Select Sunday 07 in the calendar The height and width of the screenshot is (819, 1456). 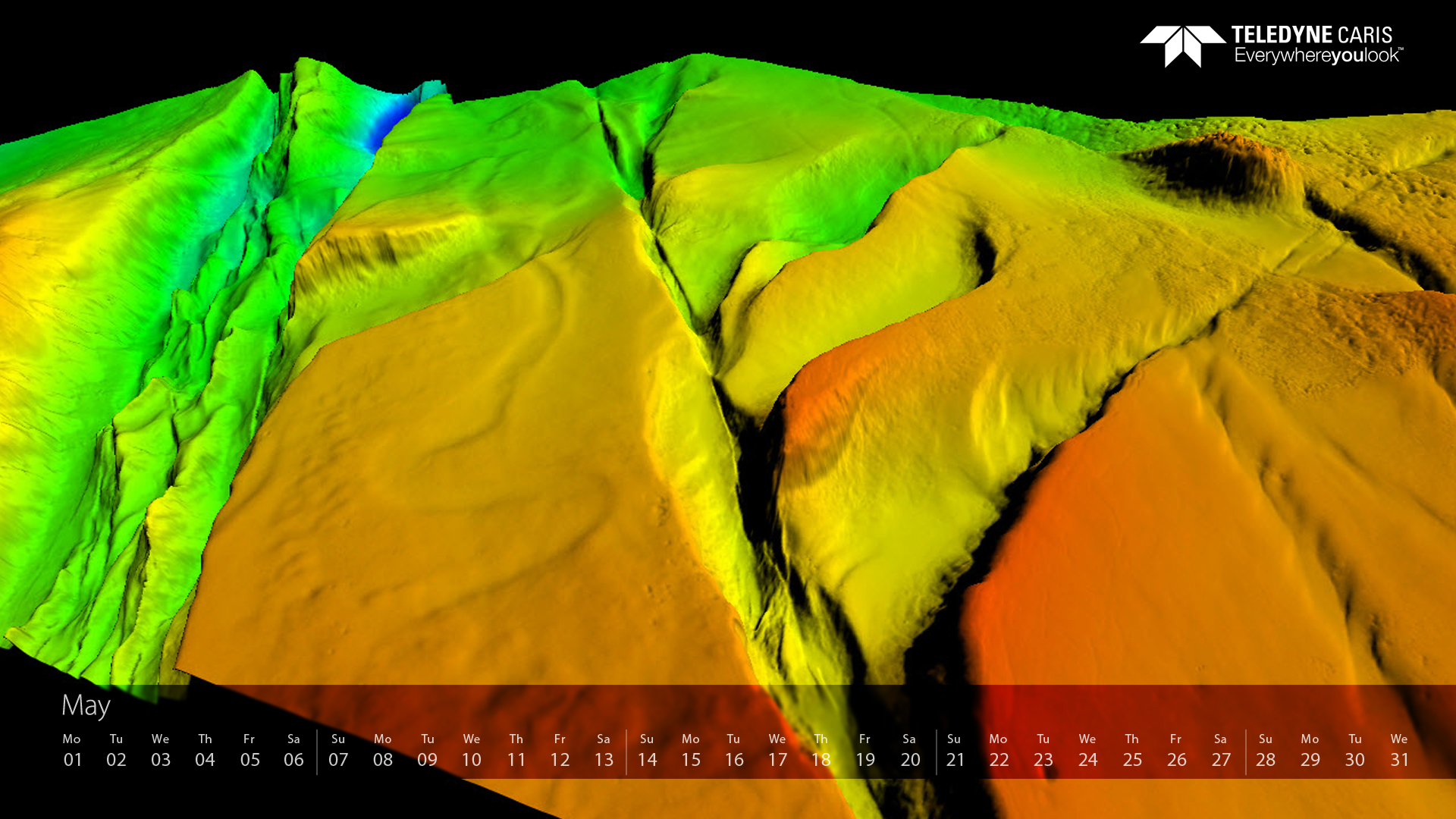[338, 750]
